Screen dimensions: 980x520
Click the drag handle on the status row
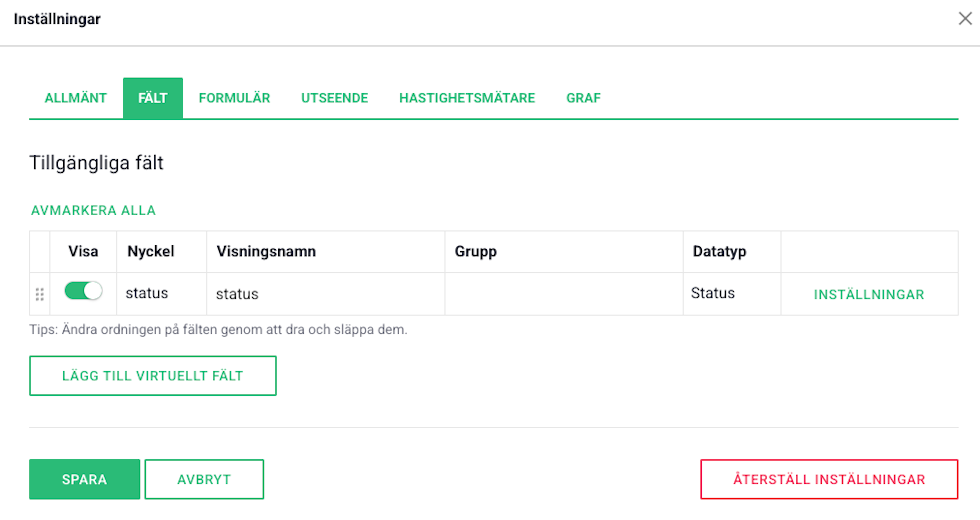point(40,294)
